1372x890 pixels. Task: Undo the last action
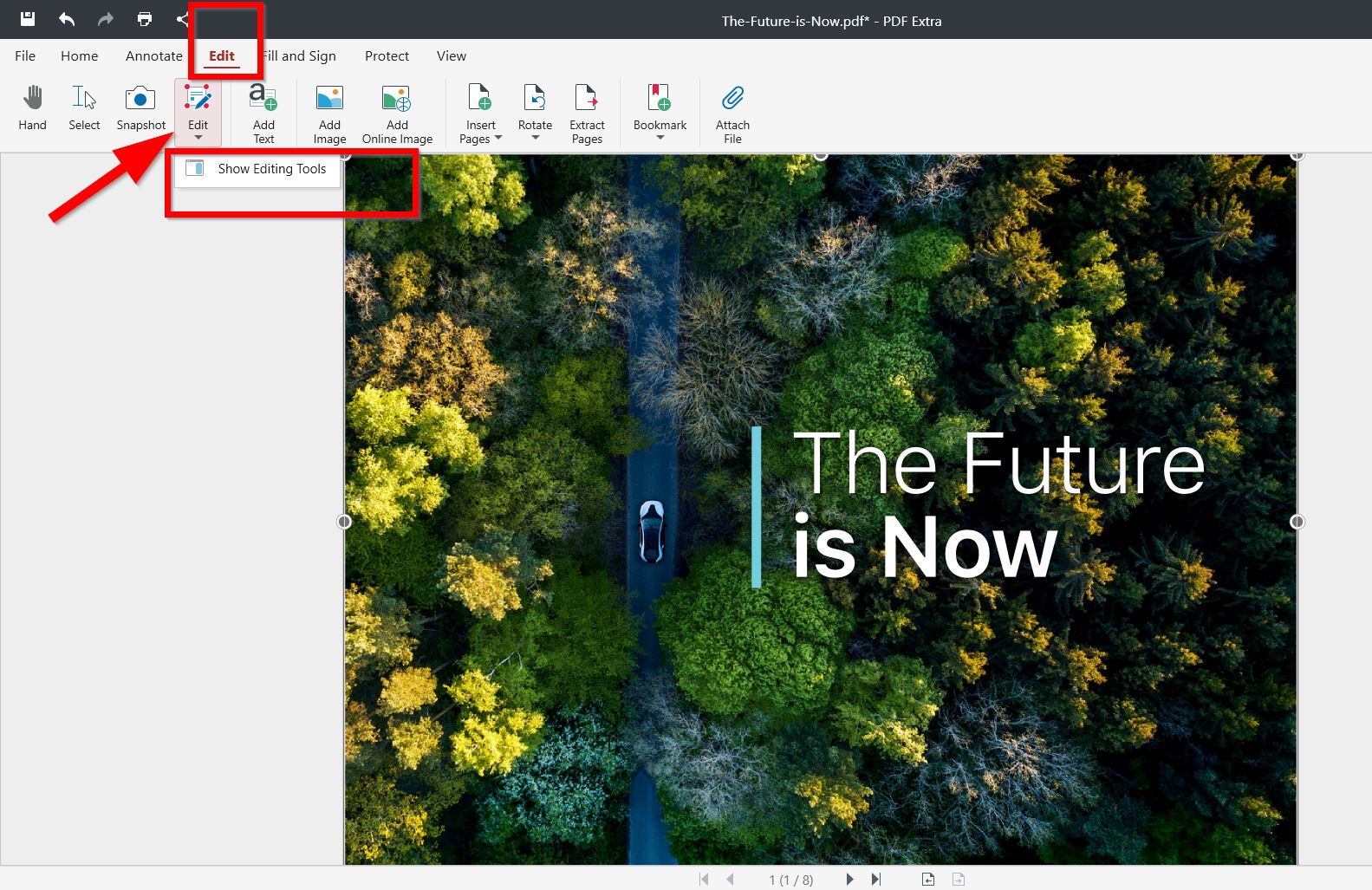(x=67, y=18)
